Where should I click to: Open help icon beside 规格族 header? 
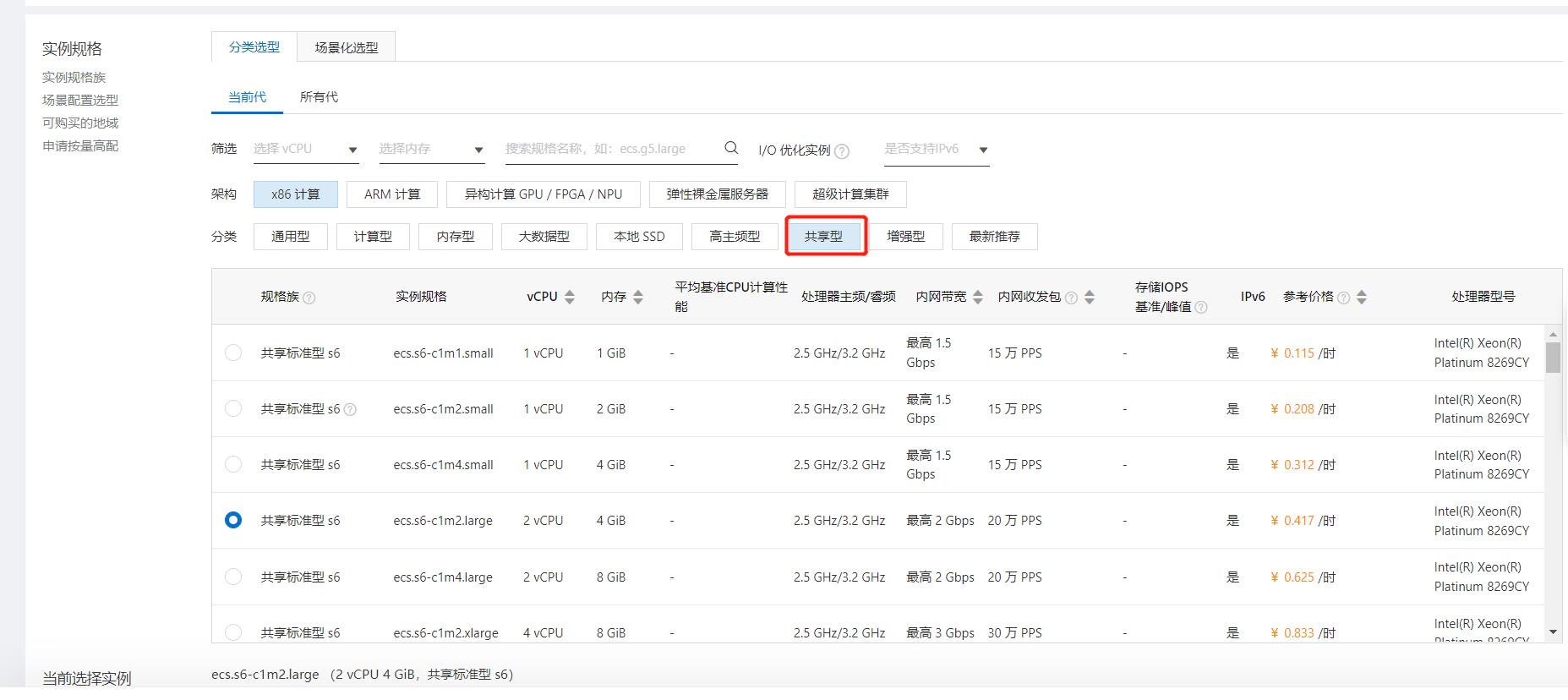coord(309,298)
